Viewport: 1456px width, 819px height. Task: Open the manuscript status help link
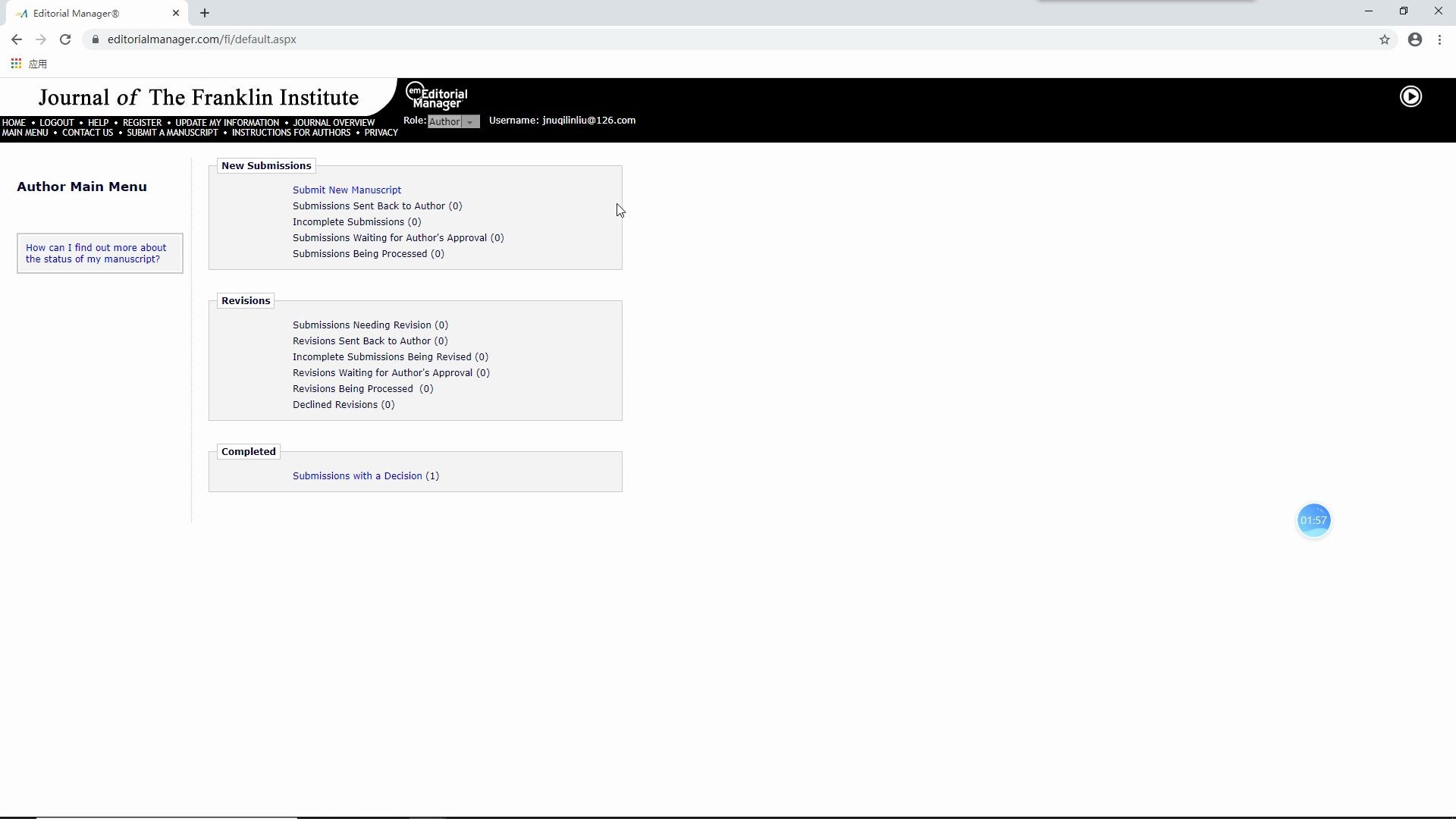96,253
